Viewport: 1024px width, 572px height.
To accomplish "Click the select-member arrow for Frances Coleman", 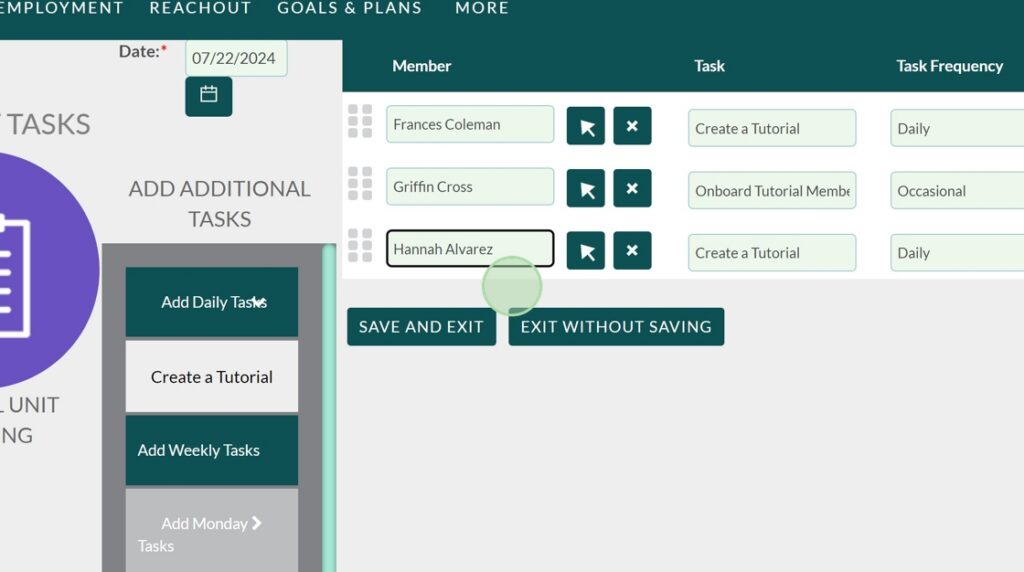I will (586, 126).
